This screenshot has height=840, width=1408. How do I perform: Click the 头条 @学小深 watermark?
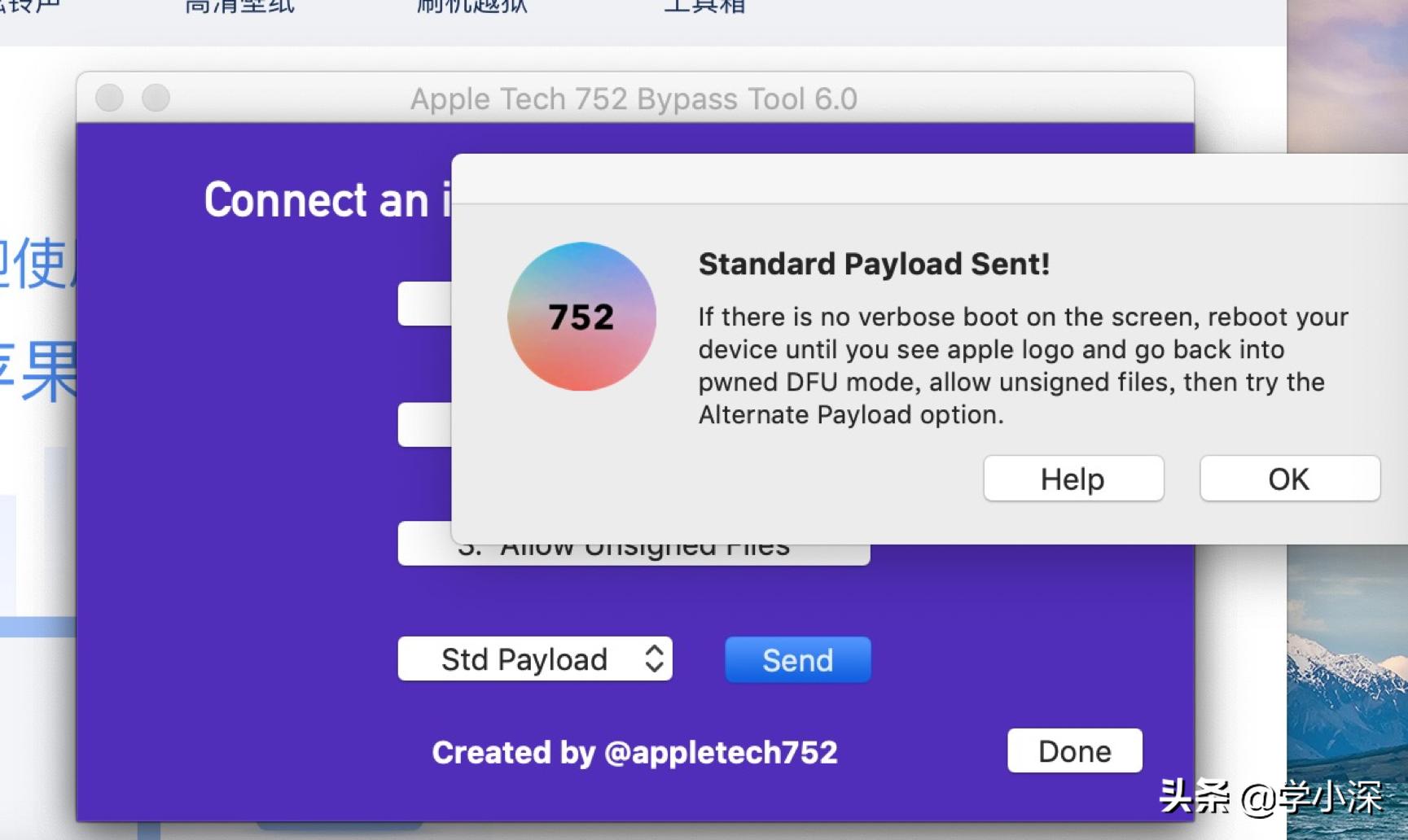click(1270, 796)
